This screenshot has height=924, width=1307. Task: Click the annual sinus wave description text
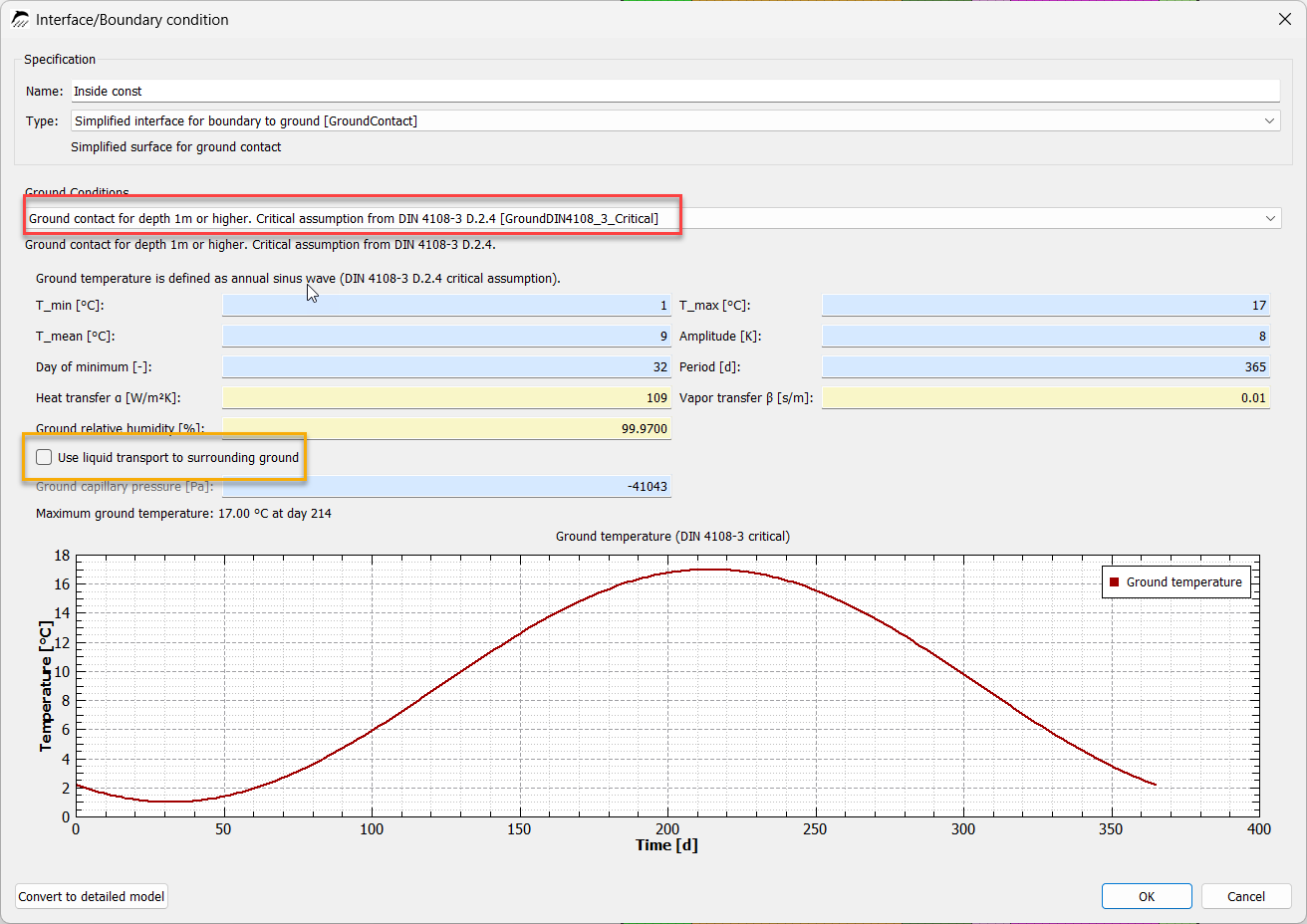(x=298, y=279)
